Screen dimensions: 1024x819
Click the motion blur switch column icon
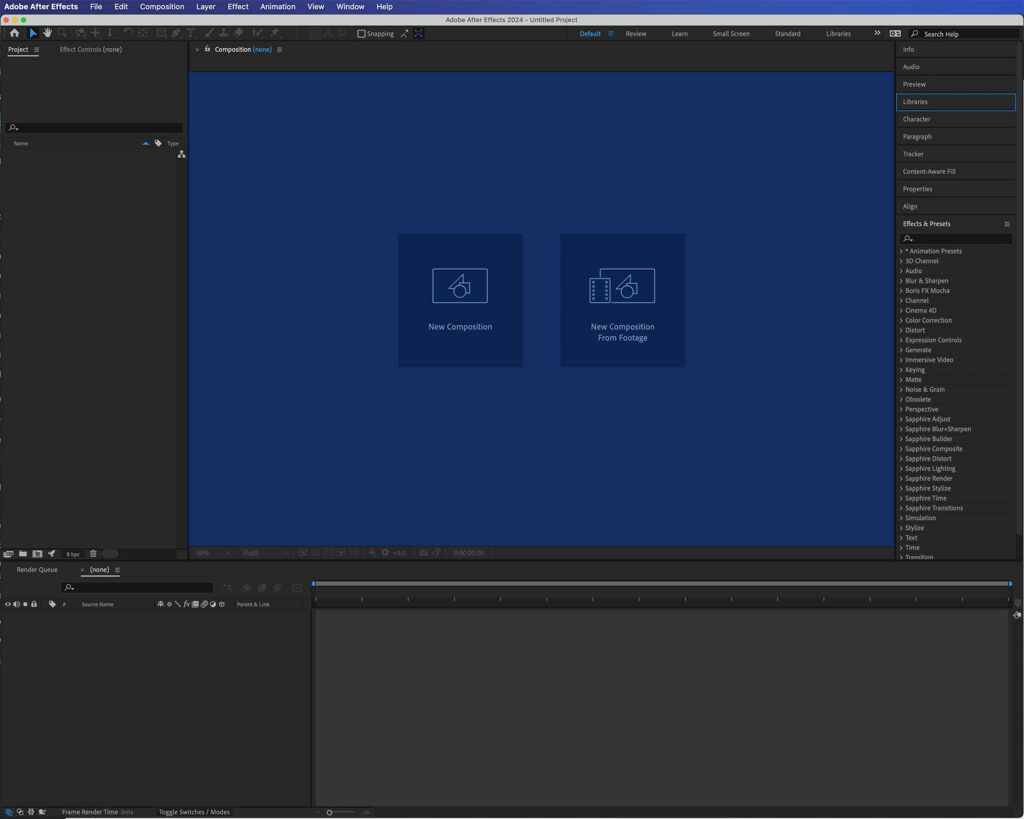(x=204, y=604)
